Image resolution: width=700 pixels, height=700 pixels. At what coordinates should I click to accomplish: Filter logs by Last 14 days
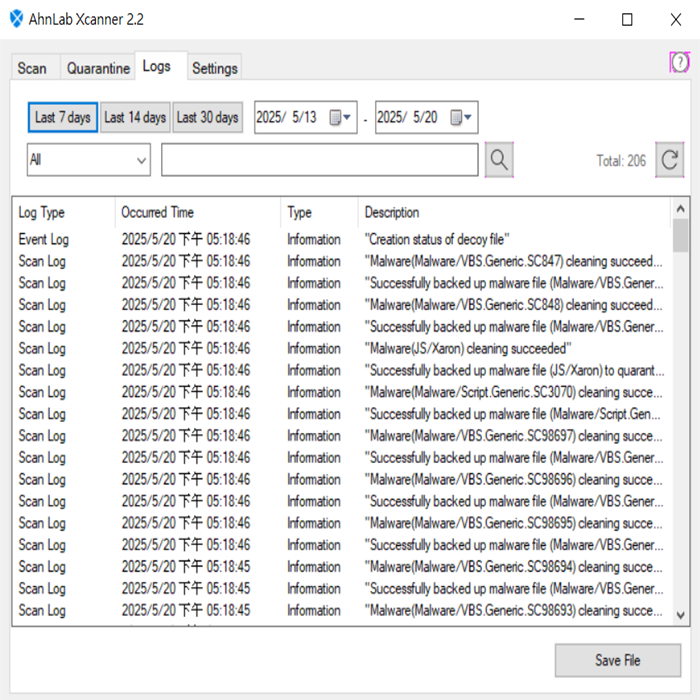pyautogui.click(x=135, y=117)
